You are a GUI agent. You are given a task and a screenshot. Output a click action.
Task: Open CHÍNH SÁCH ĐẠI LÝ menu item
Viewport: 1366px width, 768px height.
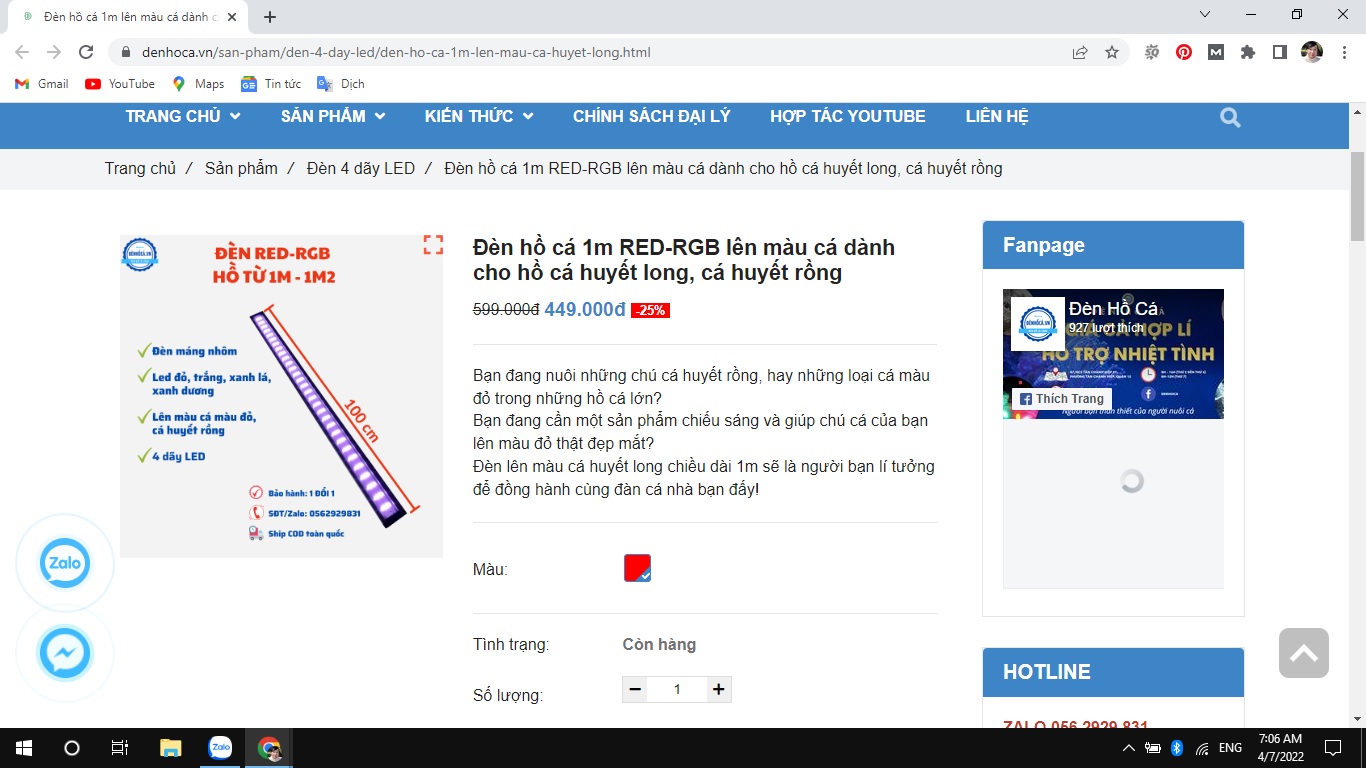(x=651, y=116)
